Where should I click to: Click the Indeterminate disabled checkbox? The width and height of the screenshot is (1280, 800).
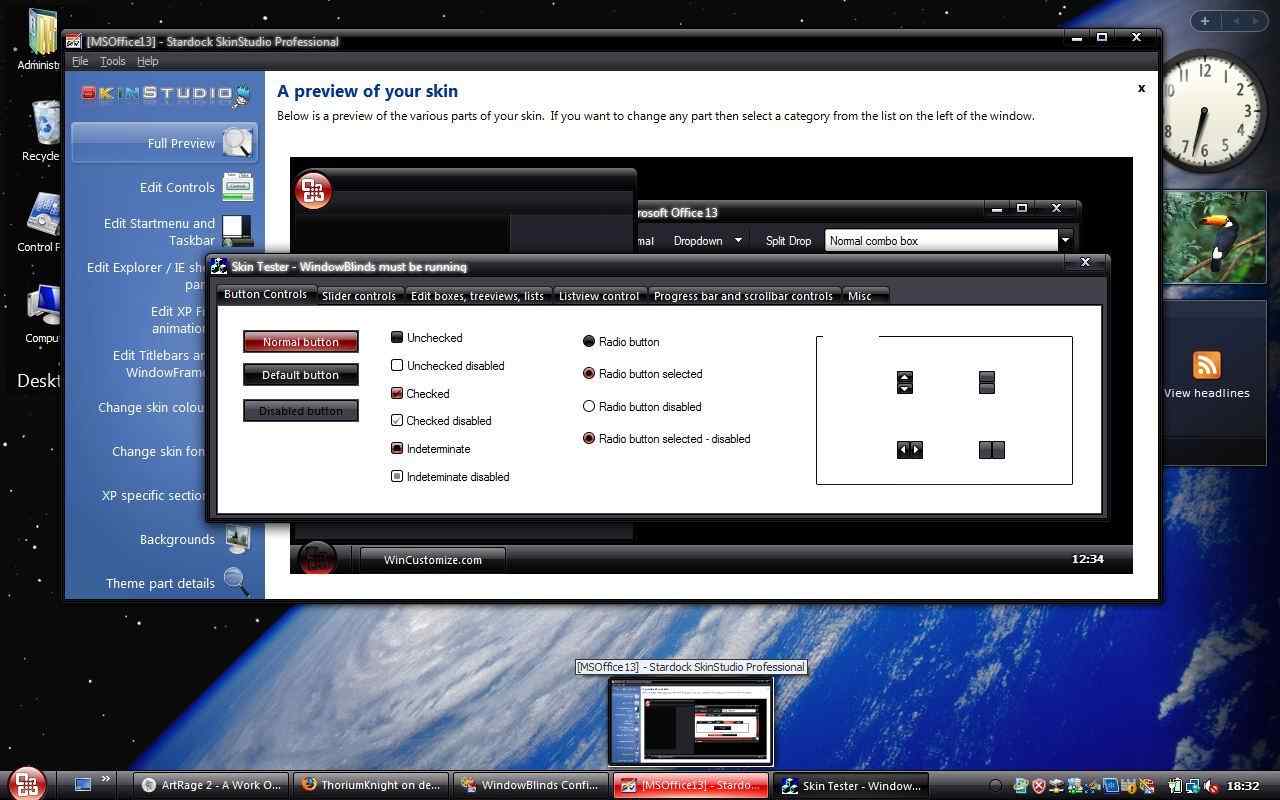coord(397,476)
